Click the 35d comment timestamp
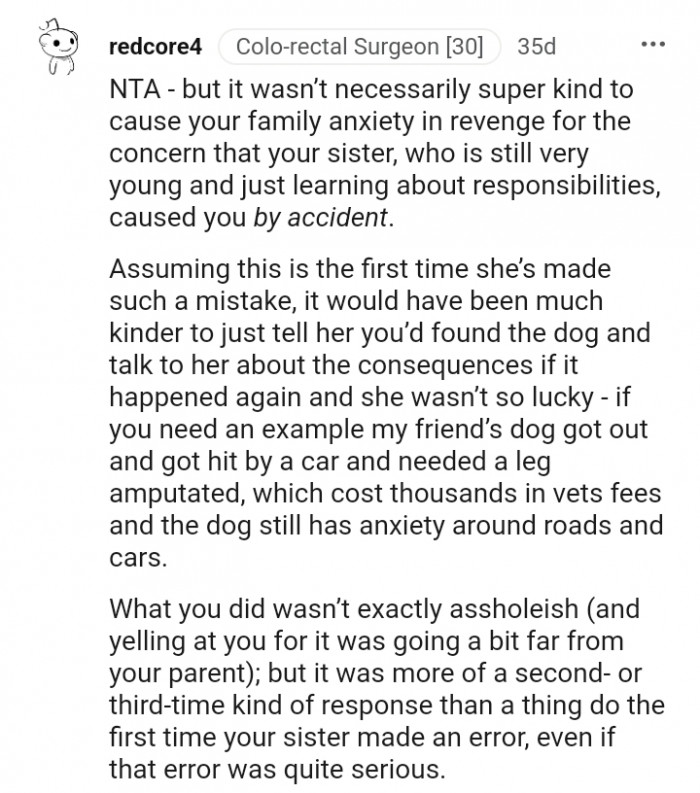Screen dimensions: 700x793 point(538,46)
